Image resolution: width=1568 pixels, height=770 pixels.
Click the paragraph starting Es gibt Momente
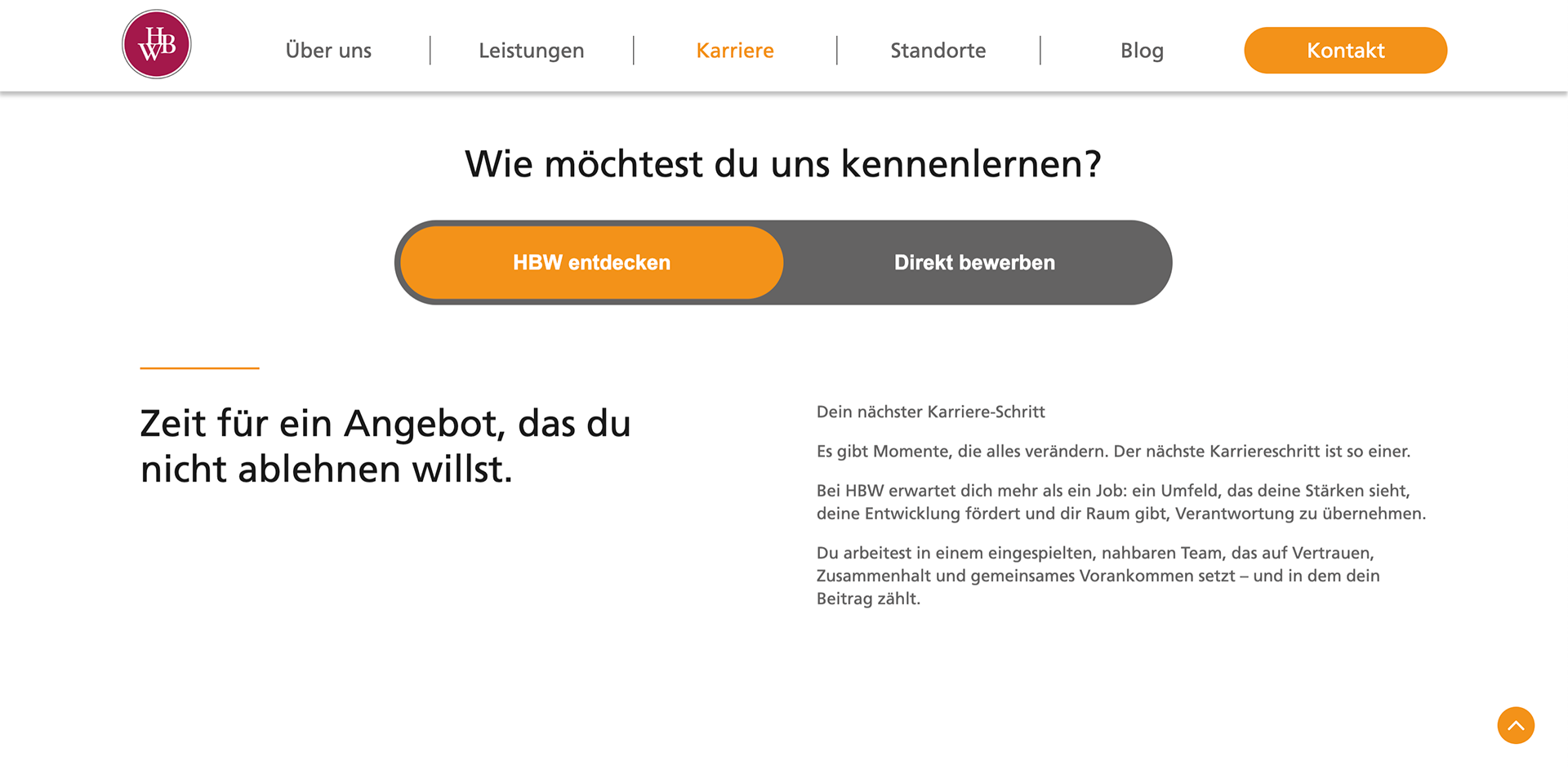(1114, 451)
